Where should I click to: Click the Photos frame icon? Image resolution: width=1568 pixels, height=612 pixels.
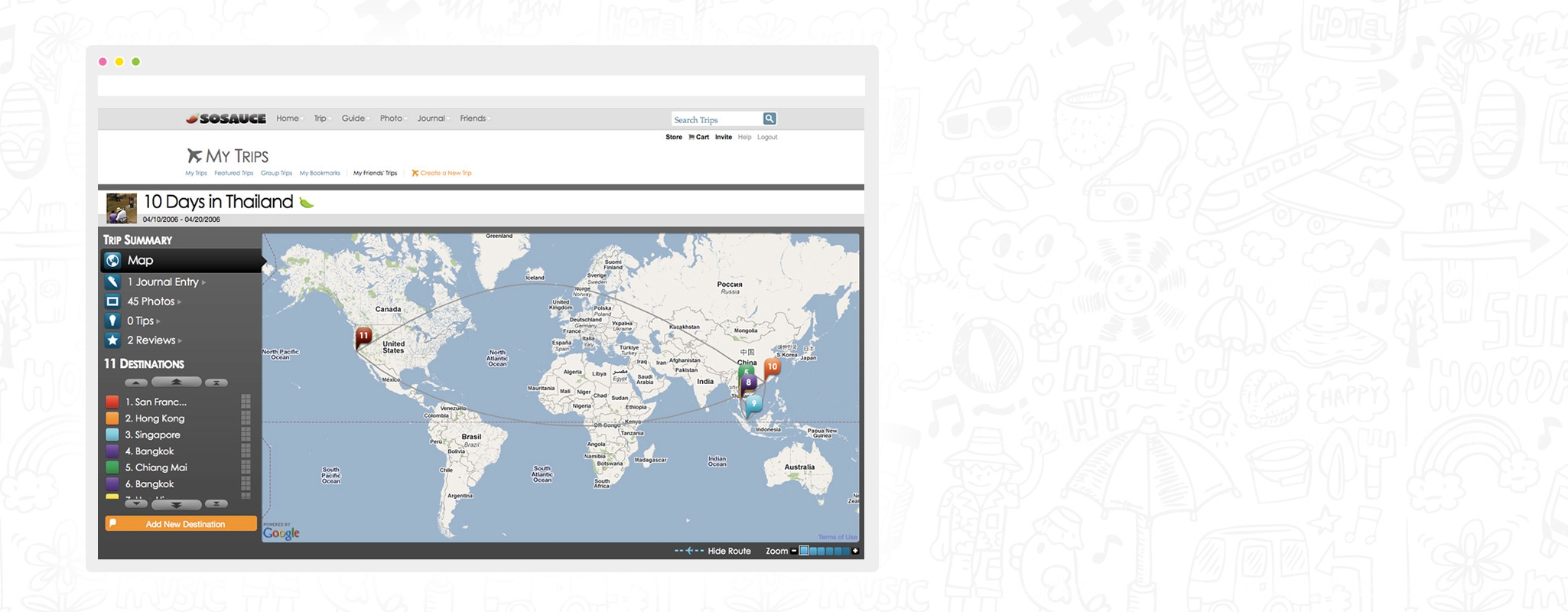112,301
